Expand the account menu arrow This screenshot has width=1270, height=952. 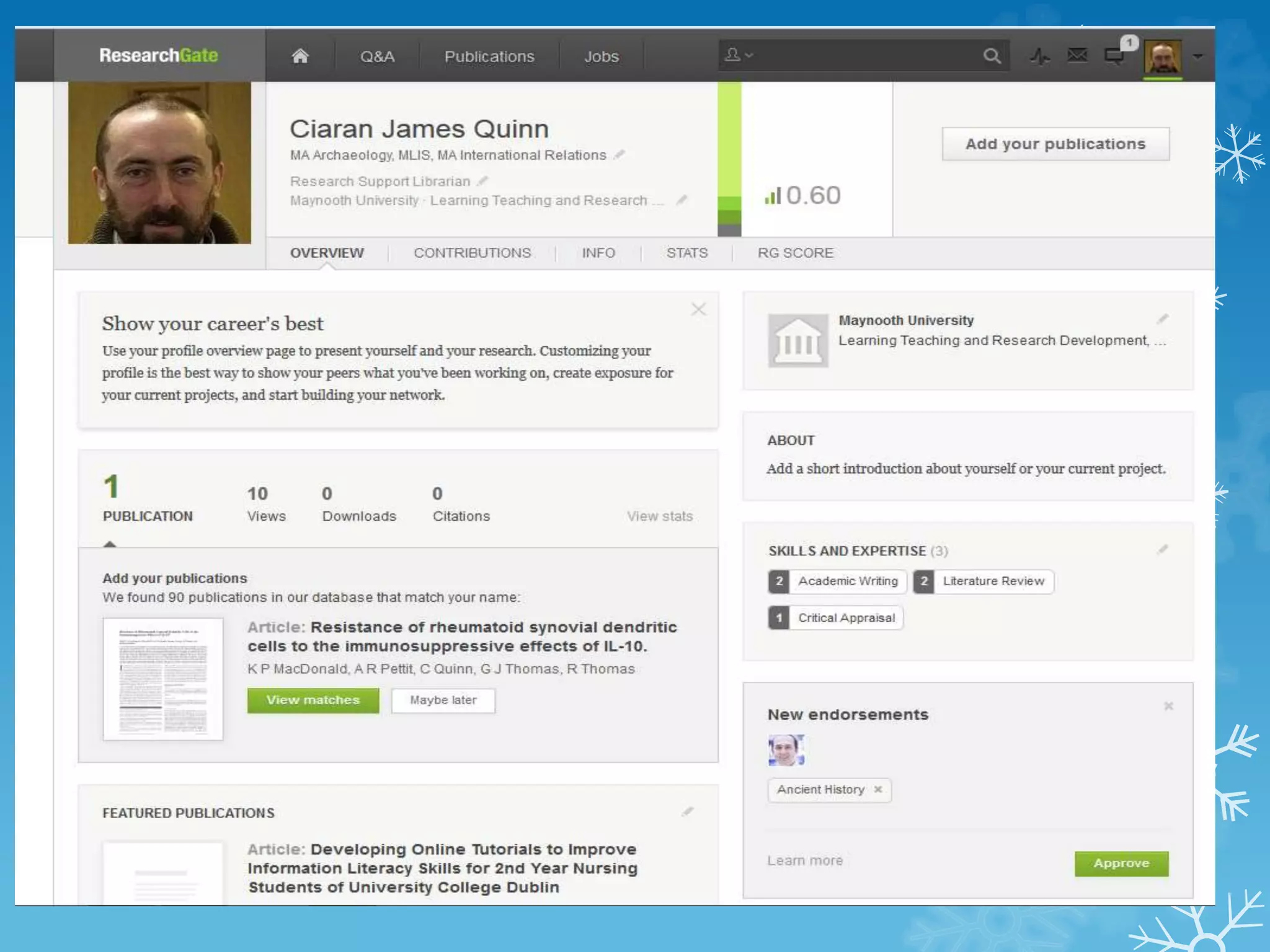(x=1198, y=56)
